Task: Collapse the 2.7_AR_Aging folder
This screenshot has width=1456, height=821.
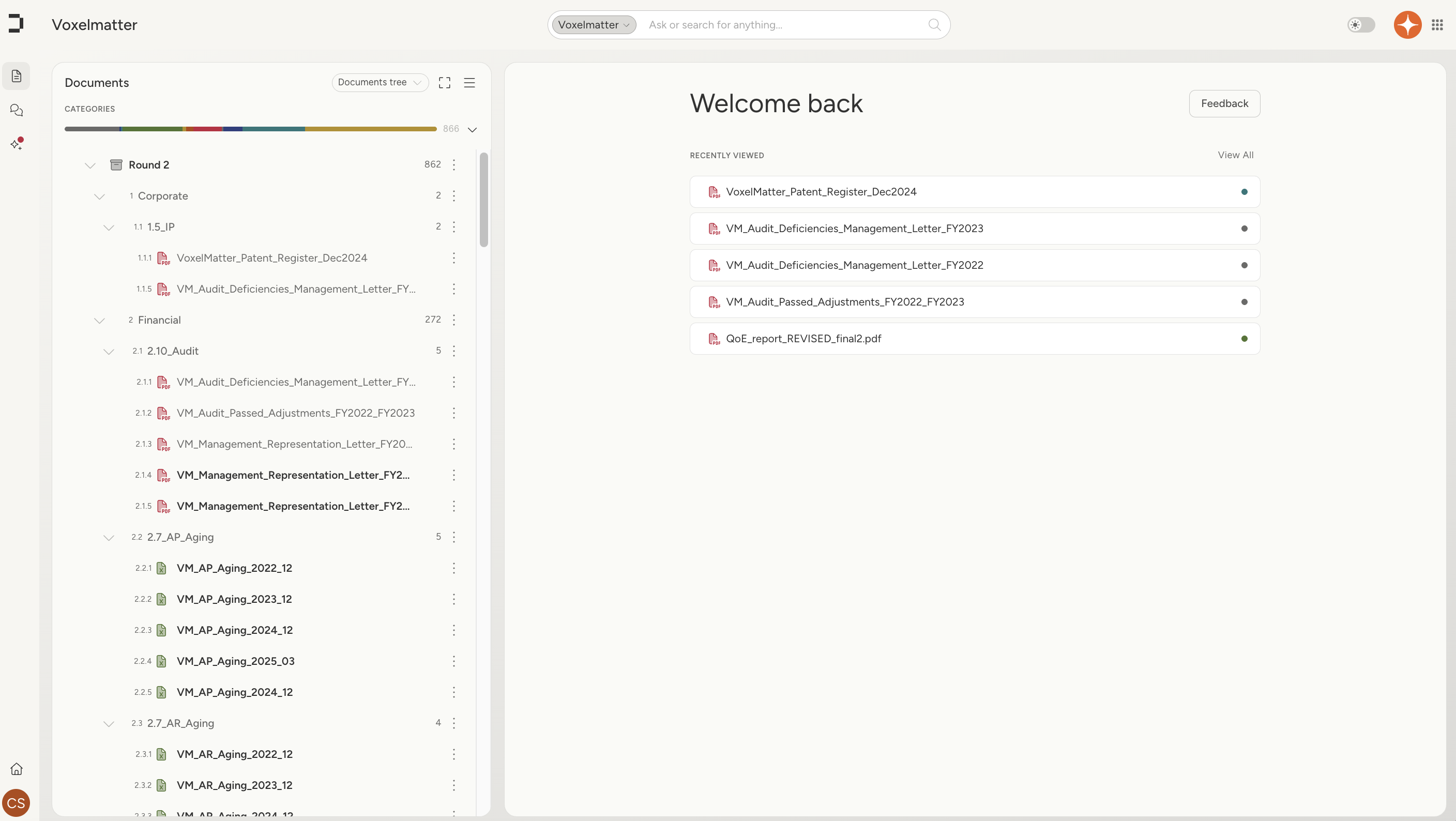Action: [x=109, y=723]
